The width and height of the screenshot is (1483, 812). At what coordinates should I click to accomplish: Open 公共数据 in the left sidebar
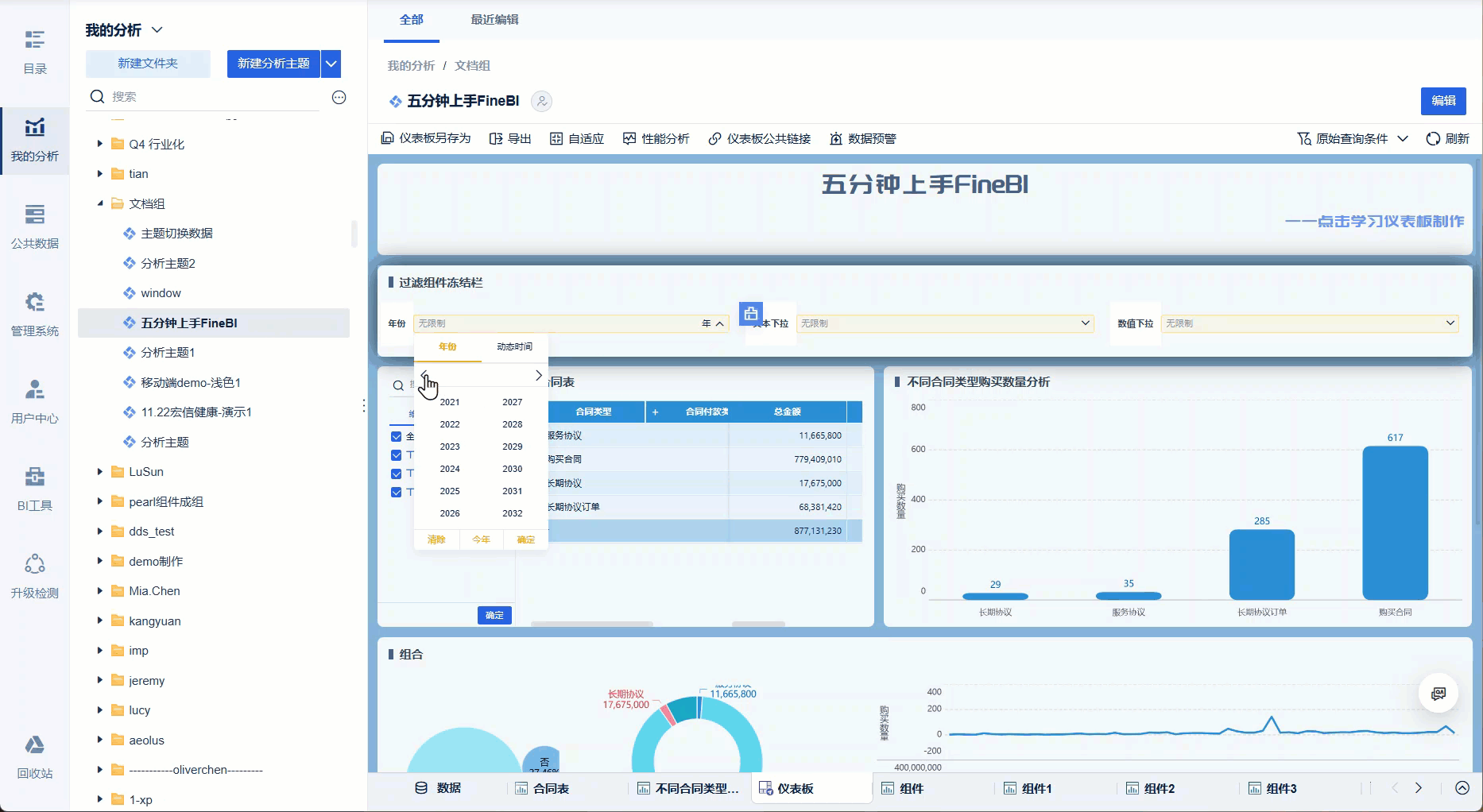(35, 227)
